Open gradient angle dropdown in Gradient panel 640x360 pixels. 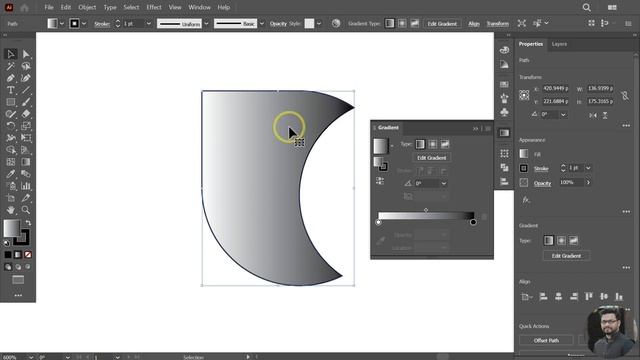click(444, 184)
